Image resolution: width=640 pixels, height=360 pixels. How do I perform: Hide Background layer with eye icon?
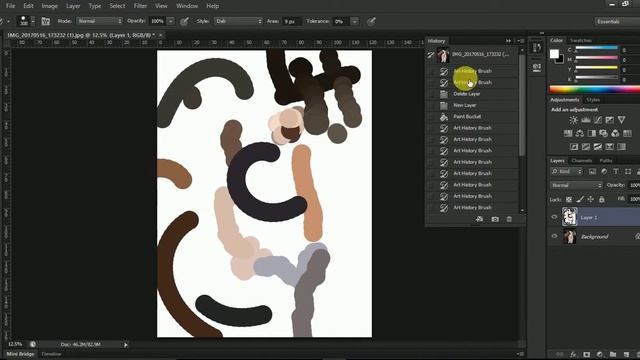554,236
